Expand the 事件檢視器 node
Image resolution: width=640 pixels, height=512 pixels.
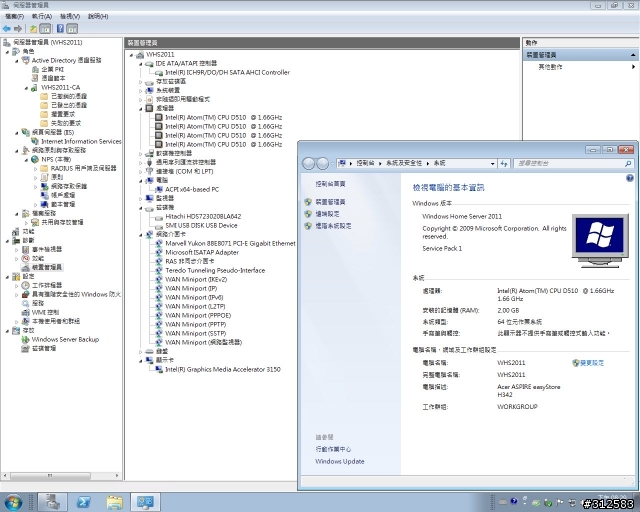point(17,249)
